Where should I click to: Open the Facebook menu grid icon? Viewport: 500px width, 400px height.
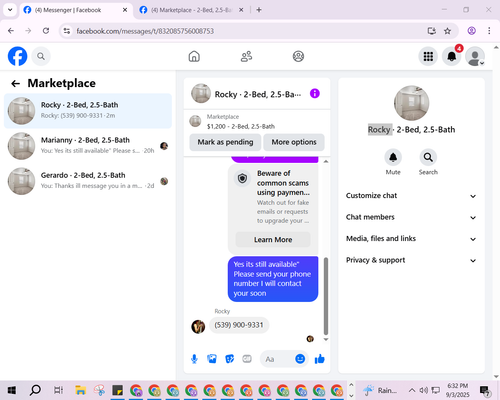pos(428,56)
